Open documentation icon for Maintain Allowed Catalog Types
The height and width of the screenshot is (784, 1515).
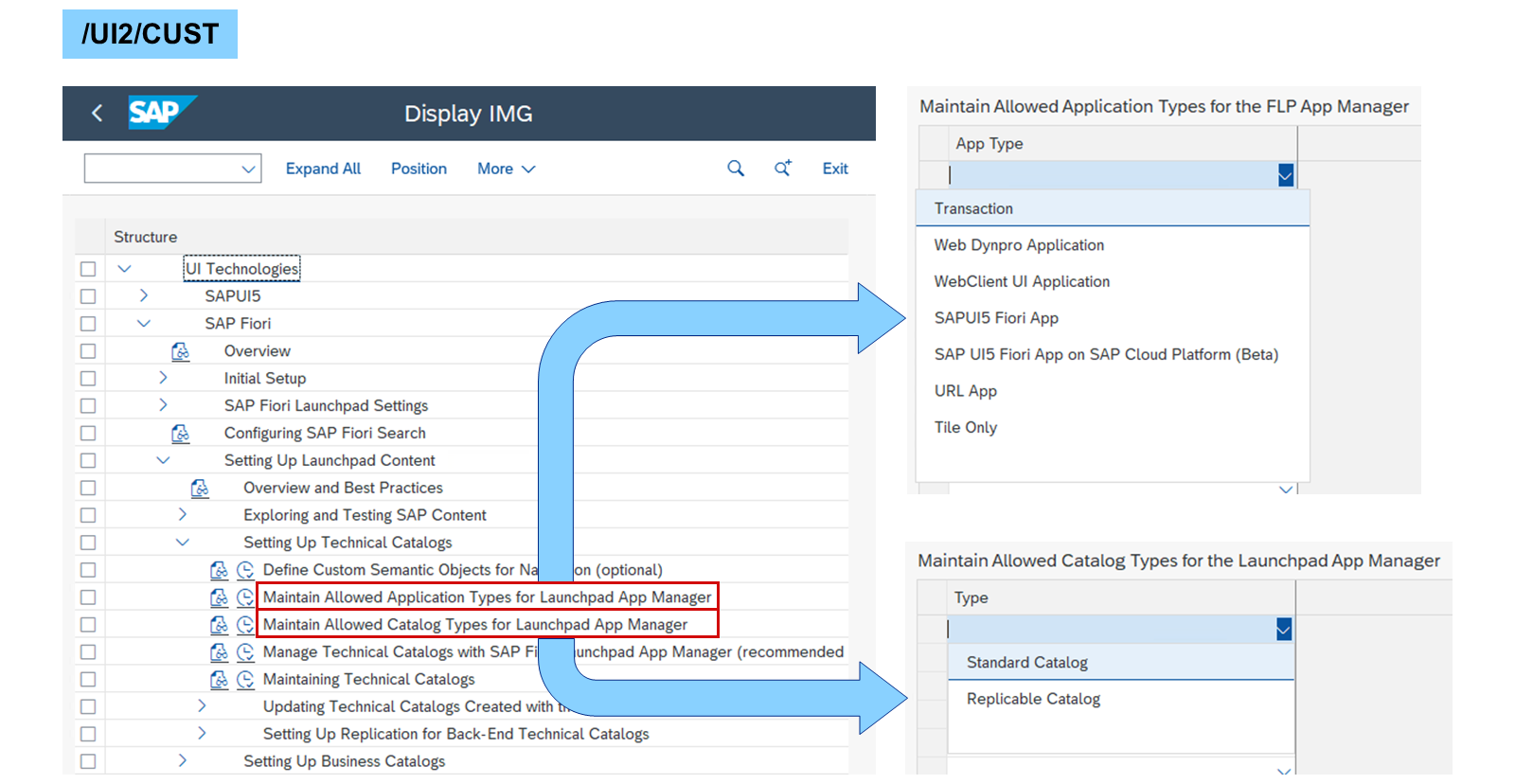(219, 625)
